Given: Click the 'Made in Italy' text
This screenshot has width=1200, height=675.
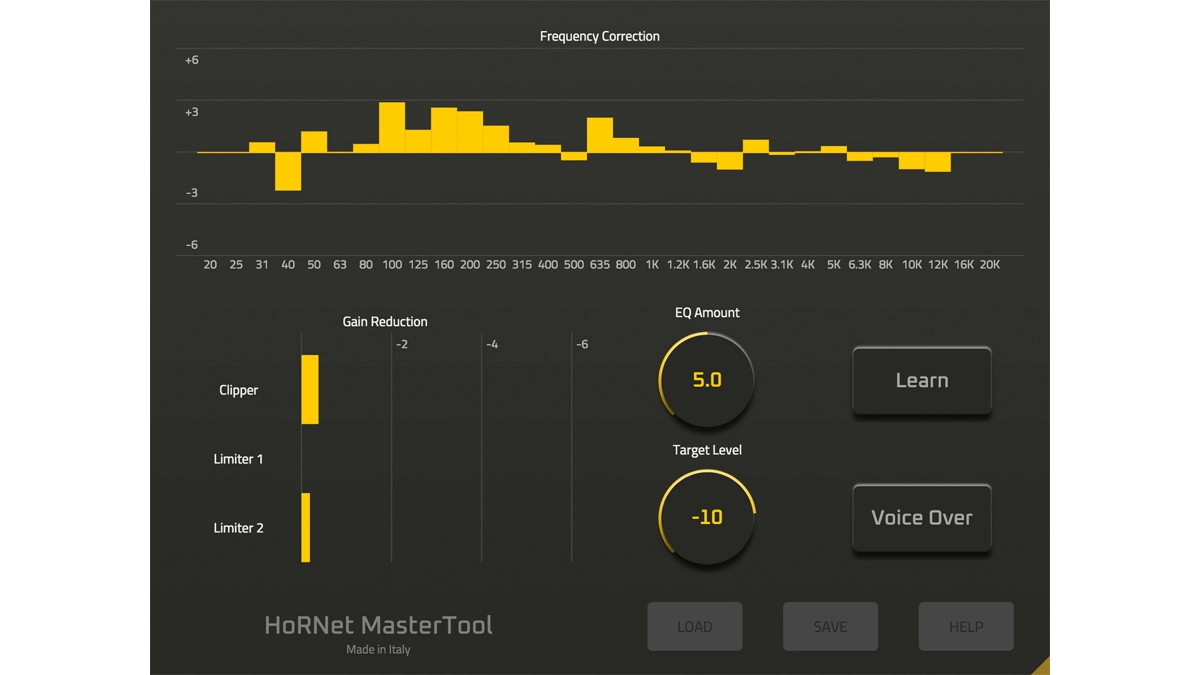Looking at the screenshot, I should [x=378, y=650].
